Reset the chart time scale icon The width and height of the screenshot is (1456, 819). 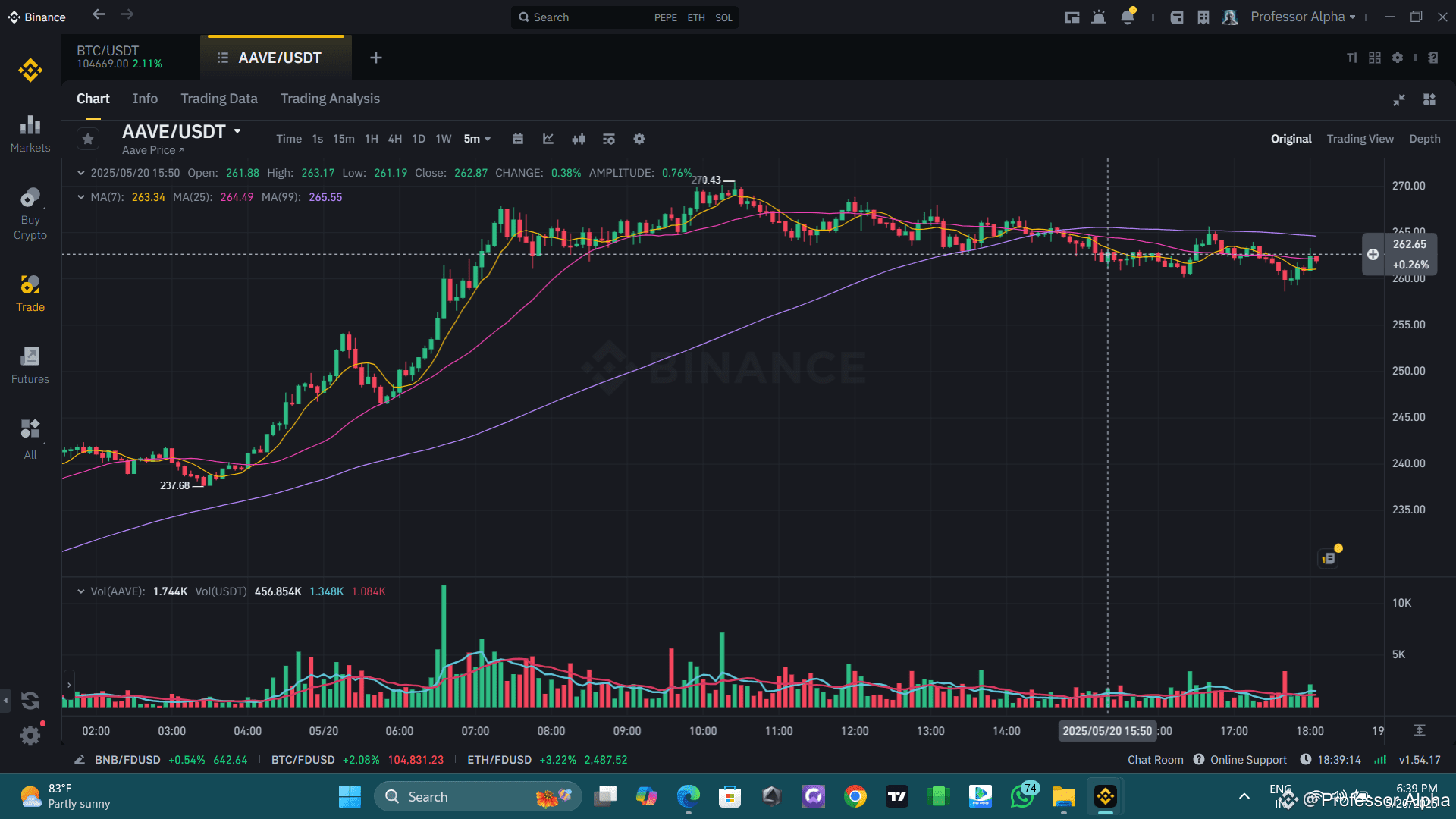pos(1420,730)
